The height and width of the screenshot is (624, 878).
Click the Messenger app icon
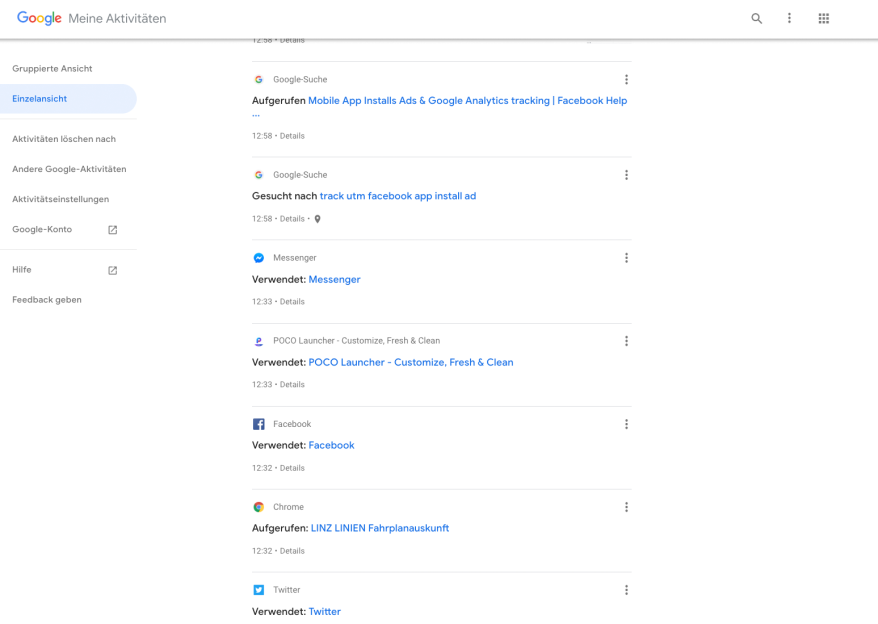(259, 258)
